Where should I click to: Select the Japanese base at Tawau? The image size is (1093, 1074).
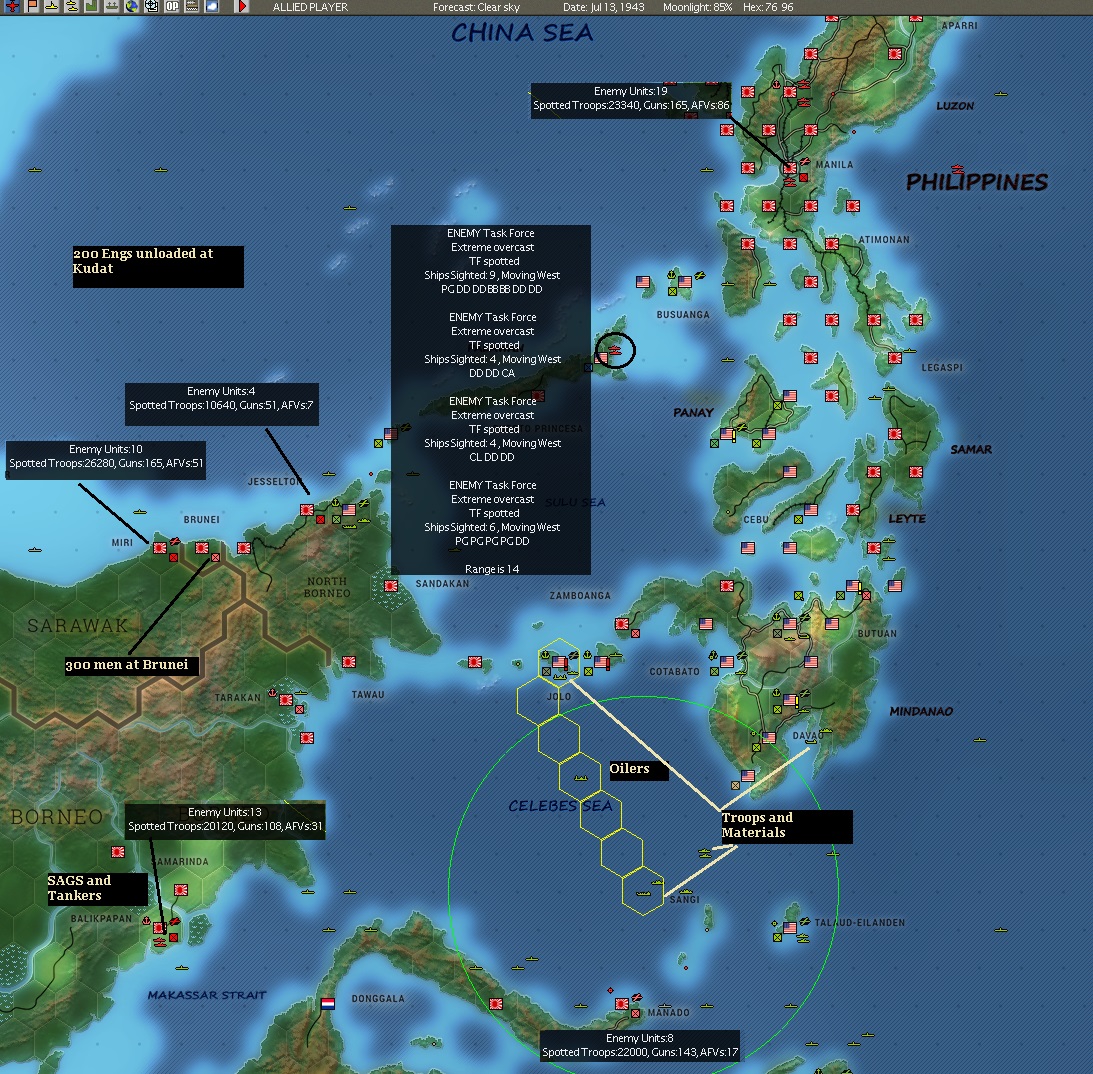pos(349,661)
